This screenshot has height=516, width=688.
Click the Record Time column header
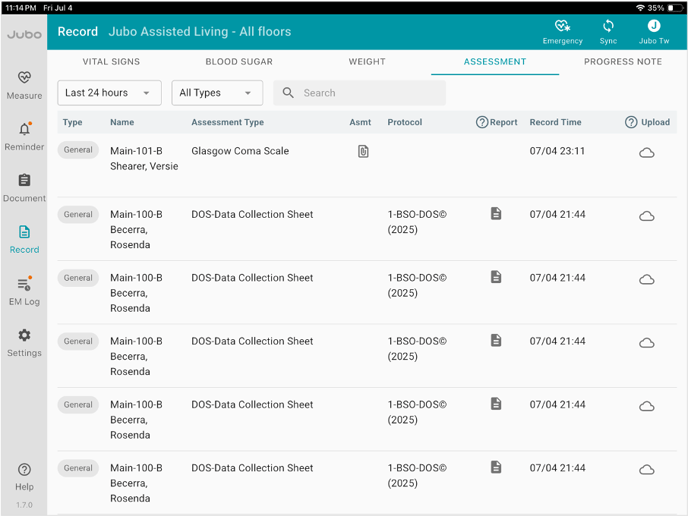(x=555, y=122)
